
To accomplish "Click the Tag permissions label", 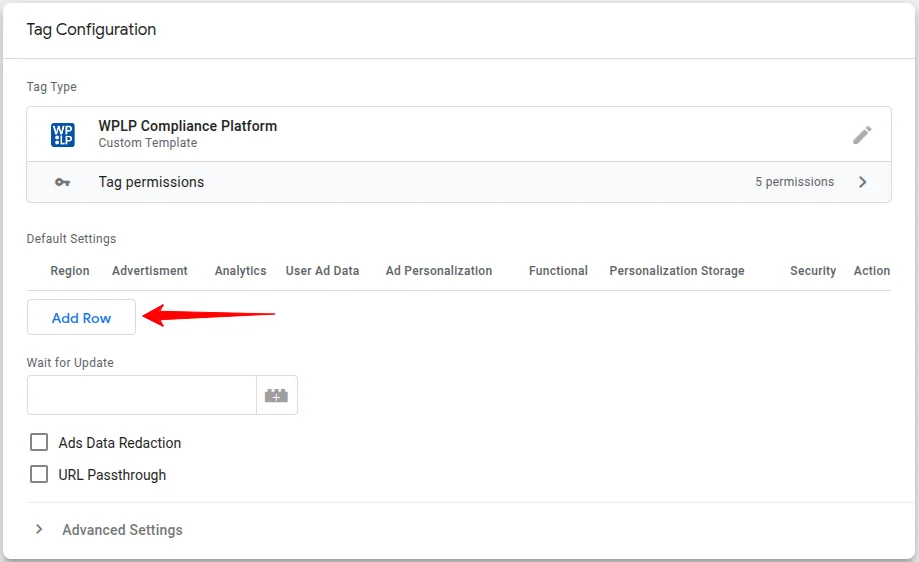I will (151, 182).
